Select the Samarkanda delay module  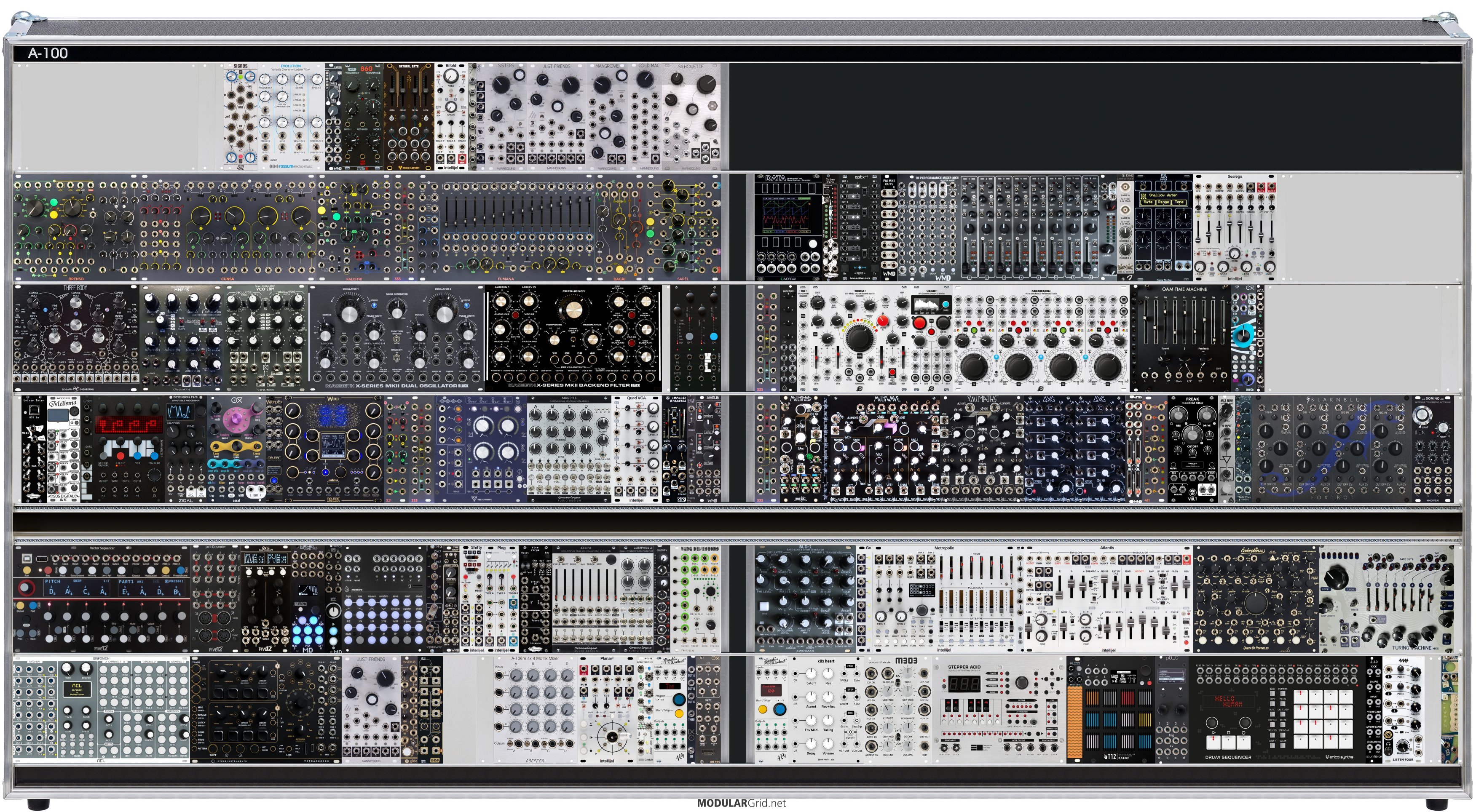[1041, 339]
